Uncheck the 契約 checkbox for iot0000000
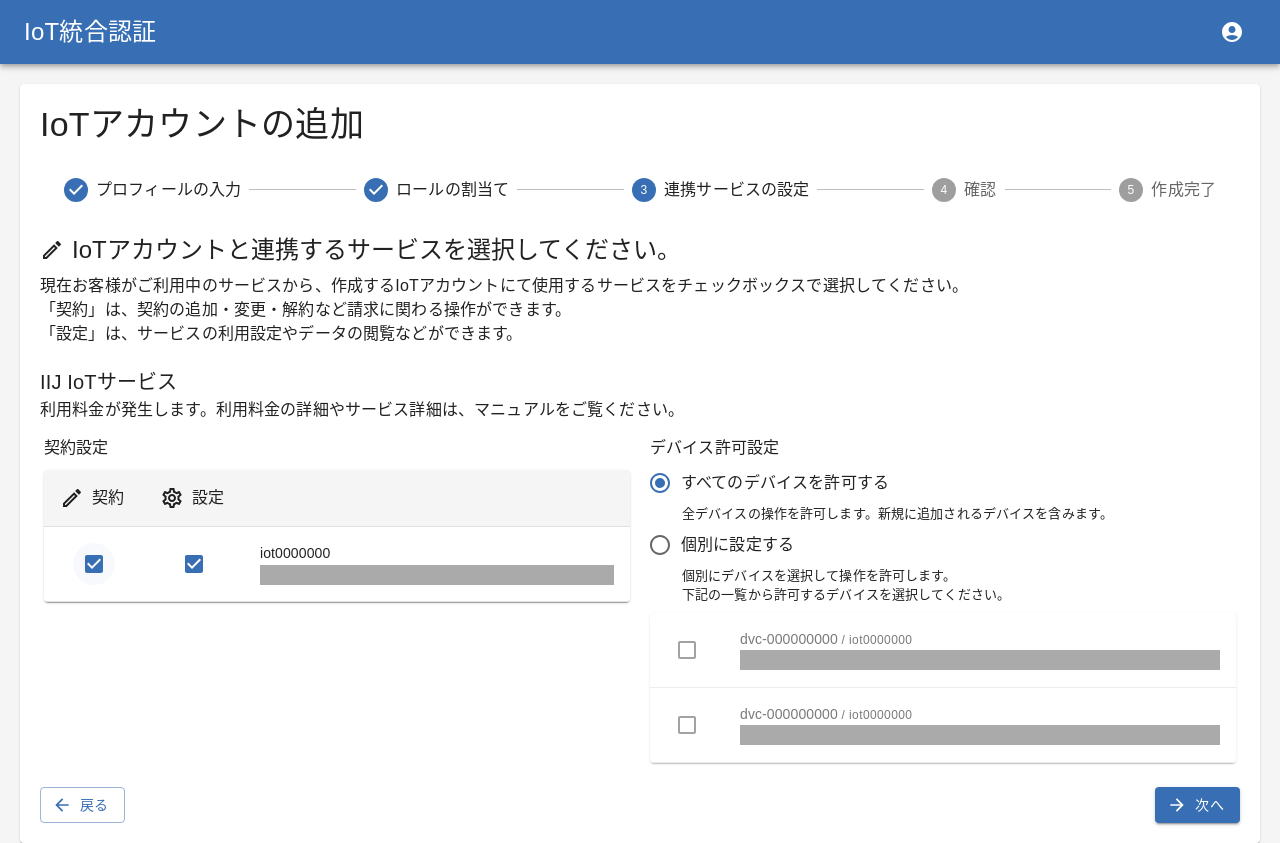 [94, 564]
